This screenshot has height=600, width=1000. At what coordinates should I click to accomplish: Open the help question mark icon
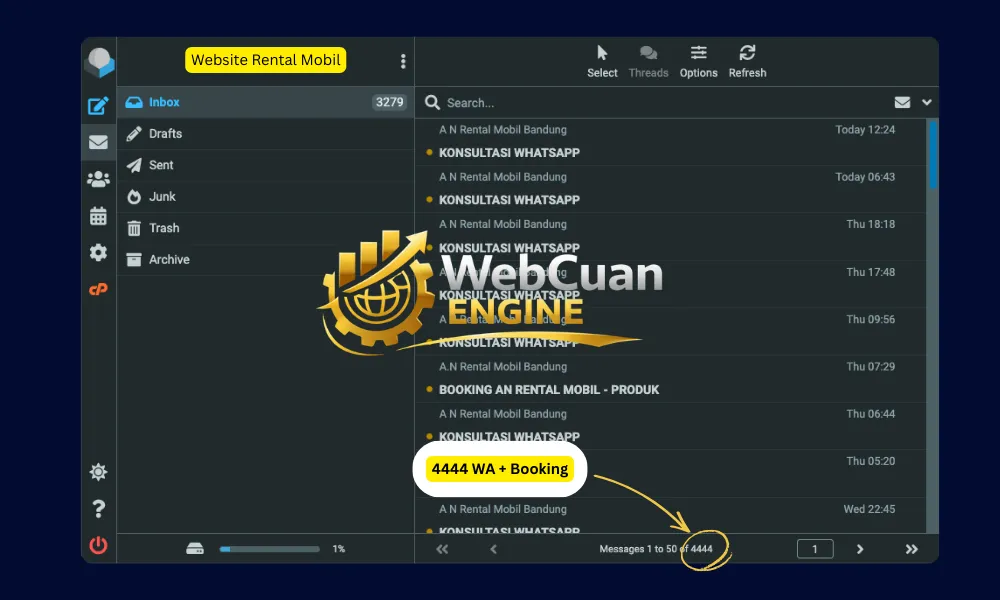pos(98,509)
